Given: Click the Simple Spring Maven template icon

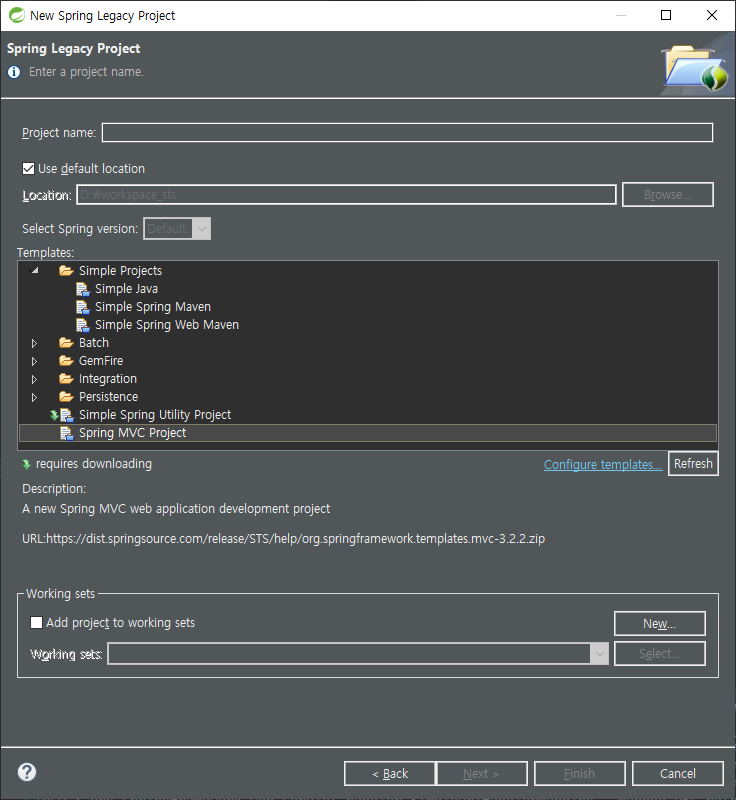Looking at the screenshot, I should coord(83,307).
